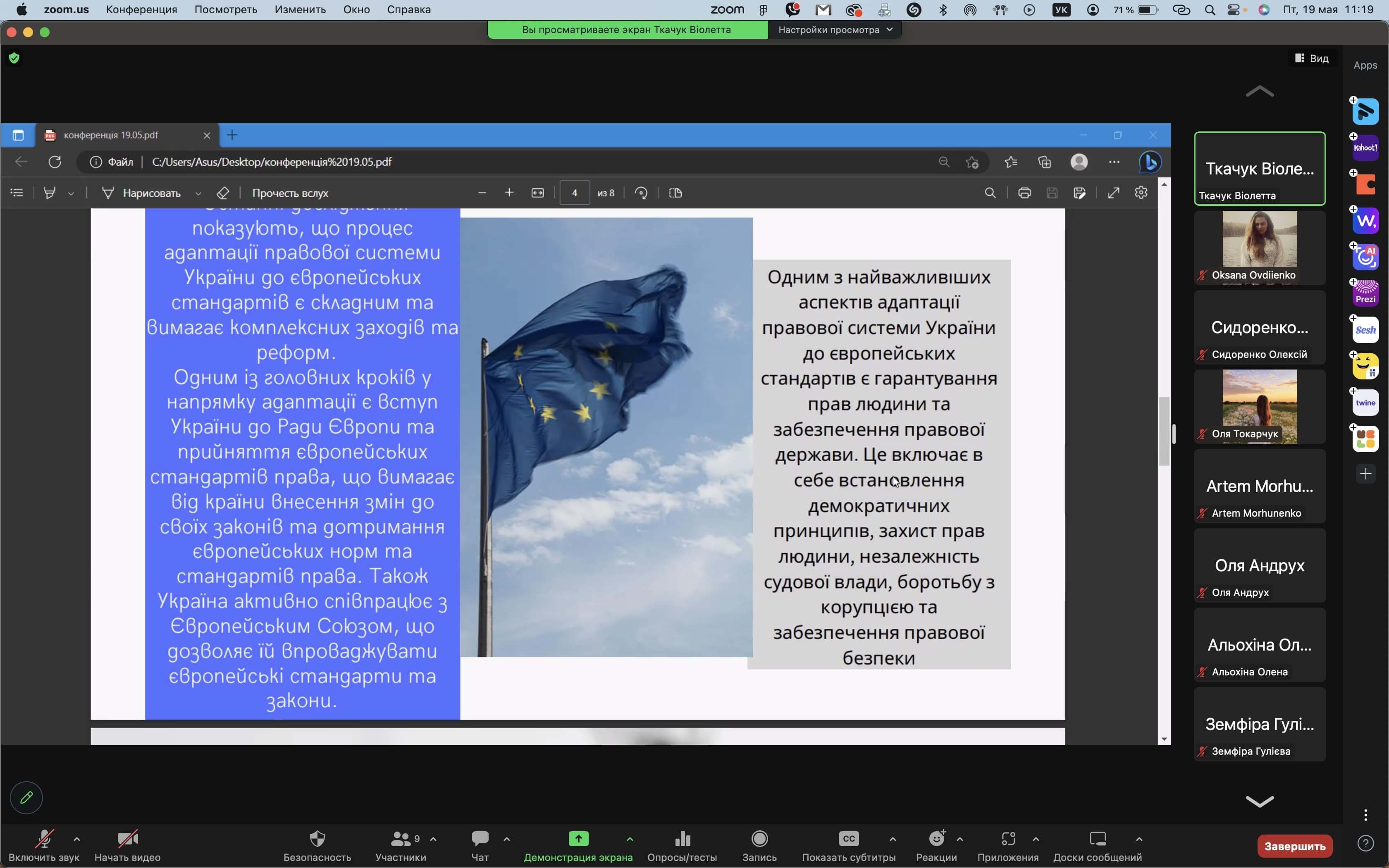This screenshot has width=1389, height=868.
Task: Open Prezi app in Apps sidebar
Action: coord(1365,293)
